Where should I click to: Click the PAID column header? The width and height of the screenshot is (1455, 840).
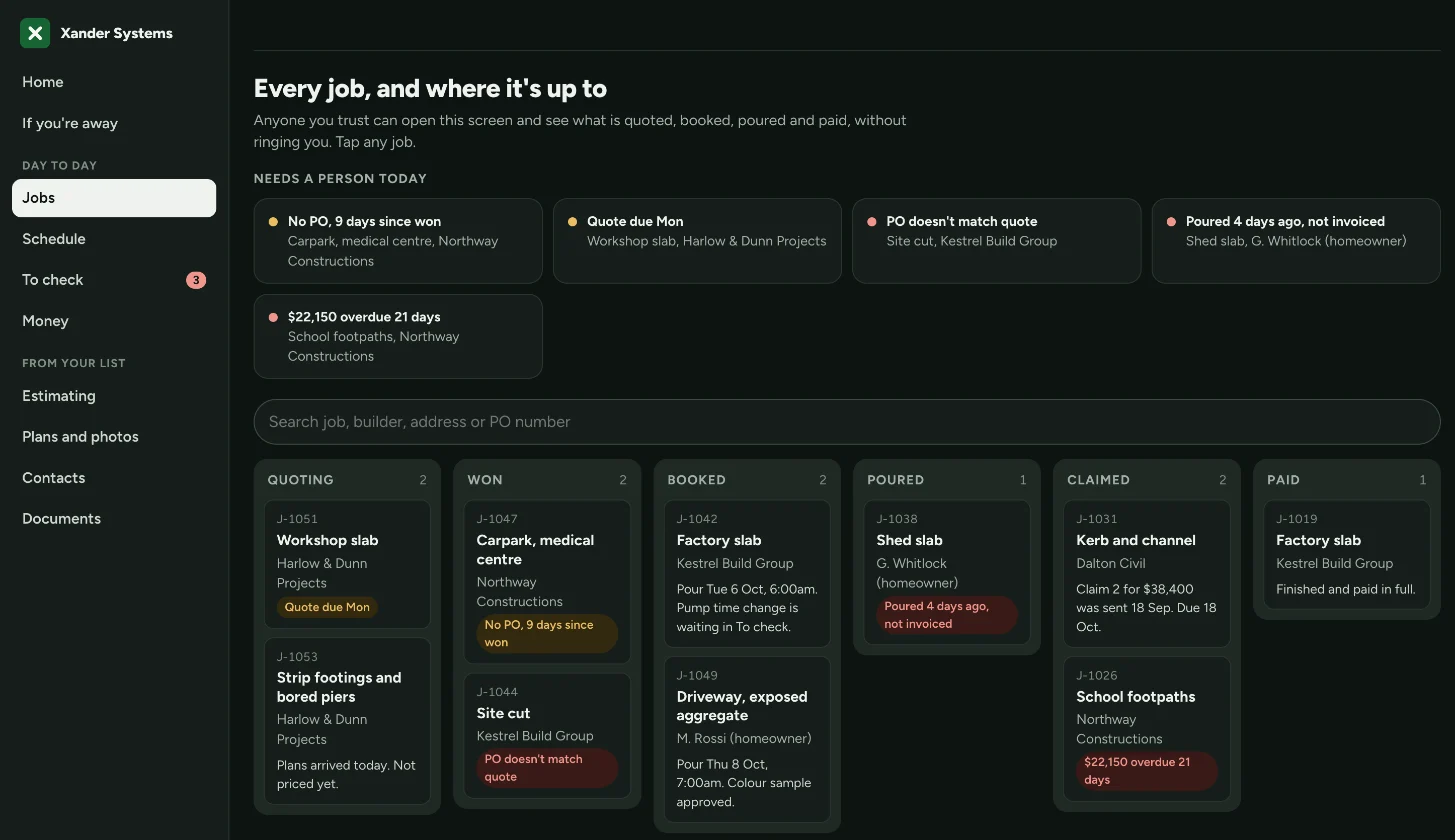tap(1283, 480)
